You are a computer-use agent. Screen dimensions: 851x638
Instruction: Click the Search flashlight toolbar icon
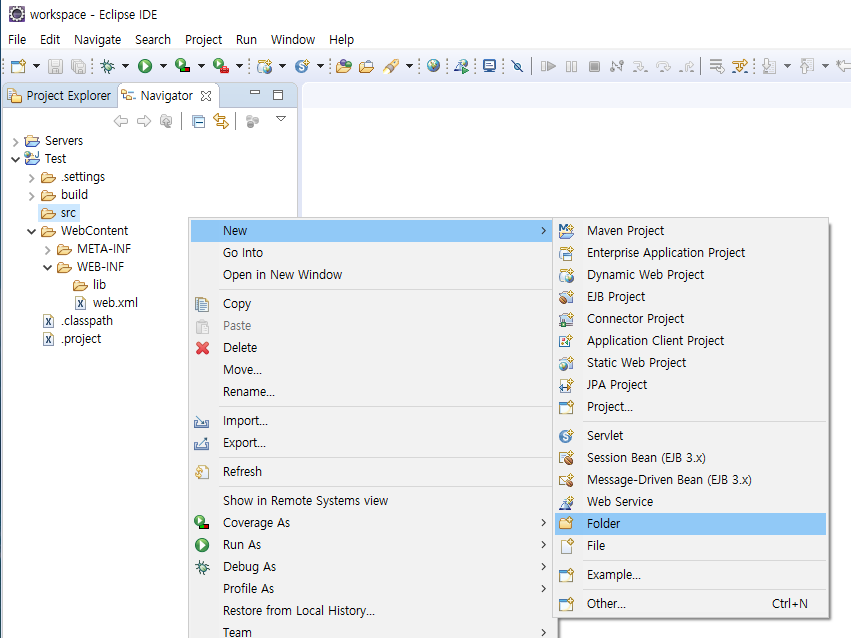(x=391, y=66)
